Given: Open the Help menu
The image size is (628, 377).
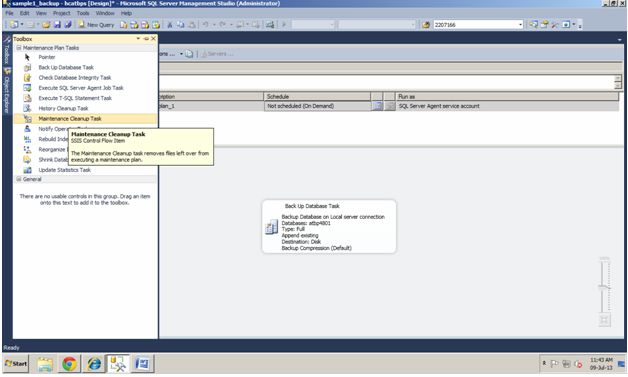Looking at the screenshot, I should [126, 13].
